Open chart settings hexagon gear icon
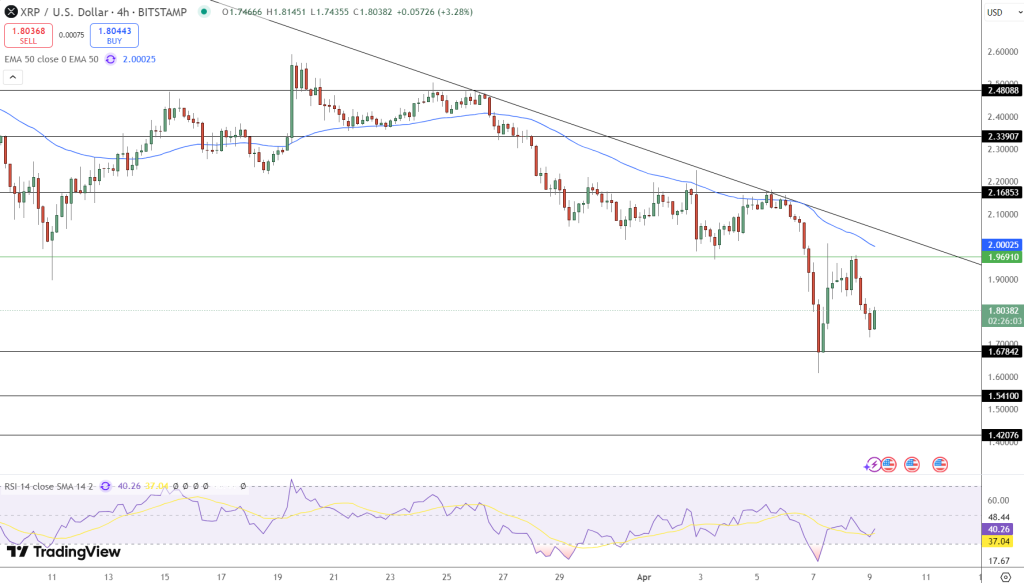This screenshot has height=583, width=1024. (x=1006, y=577)
